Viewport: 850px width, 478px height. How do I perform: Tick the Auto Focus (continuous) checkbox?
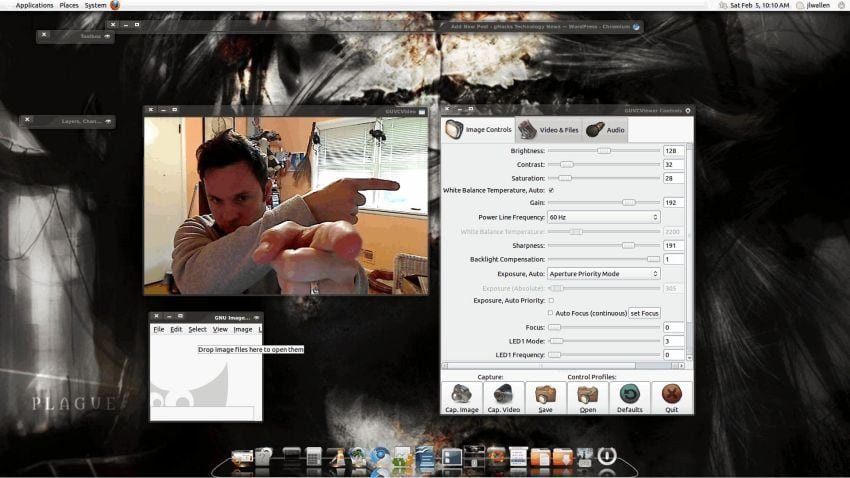coord(550,313)
